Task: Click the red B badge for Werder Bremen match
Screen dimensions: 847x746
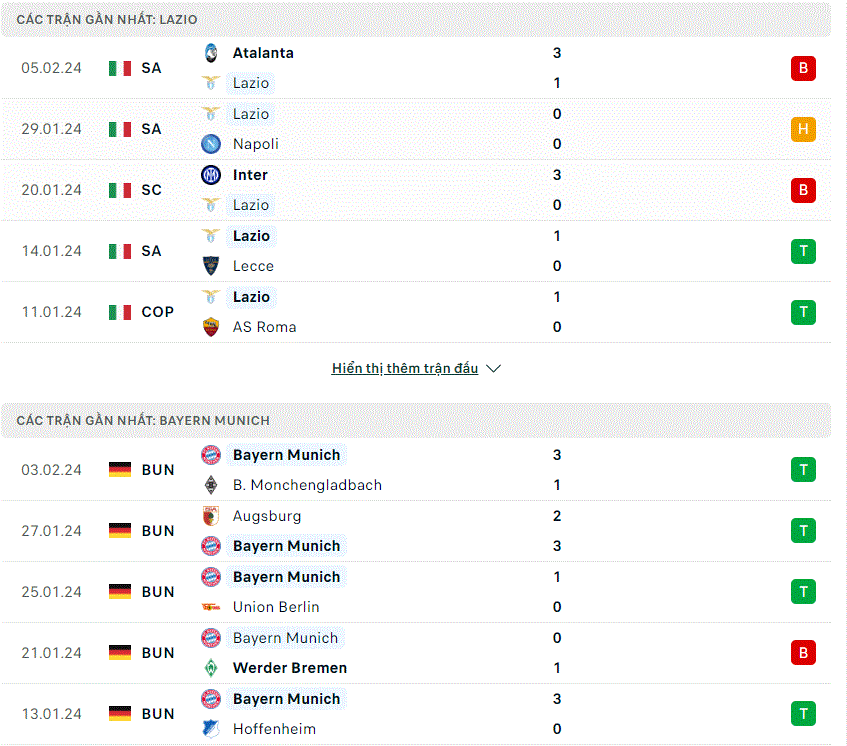Action: tap(803, 653)
